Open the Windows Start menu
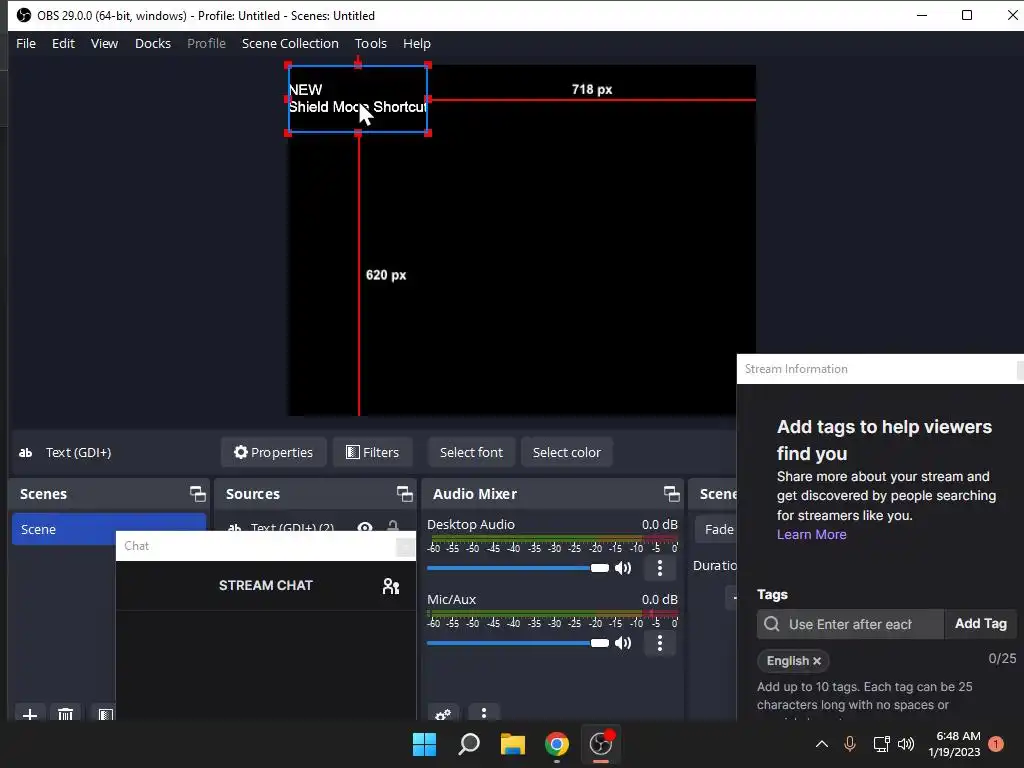The width and height of the screenshot is (1024, 768). click(x=424, y=744)
